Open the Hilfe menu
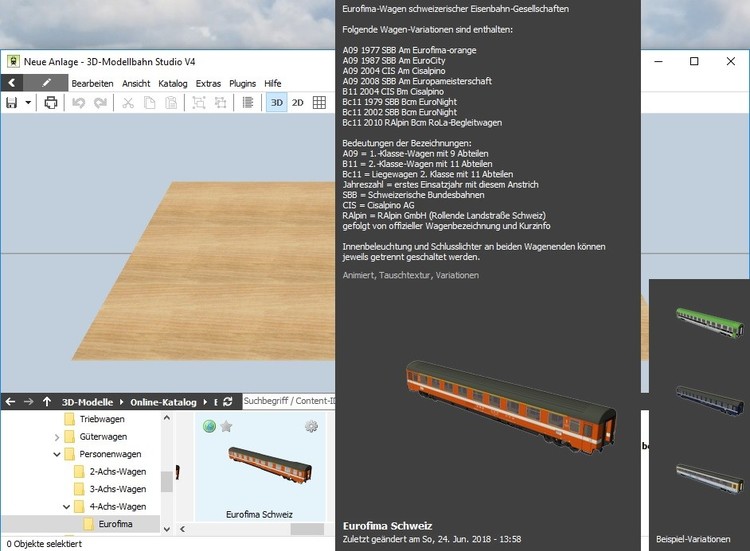750x551 pixels. (273, 83)
